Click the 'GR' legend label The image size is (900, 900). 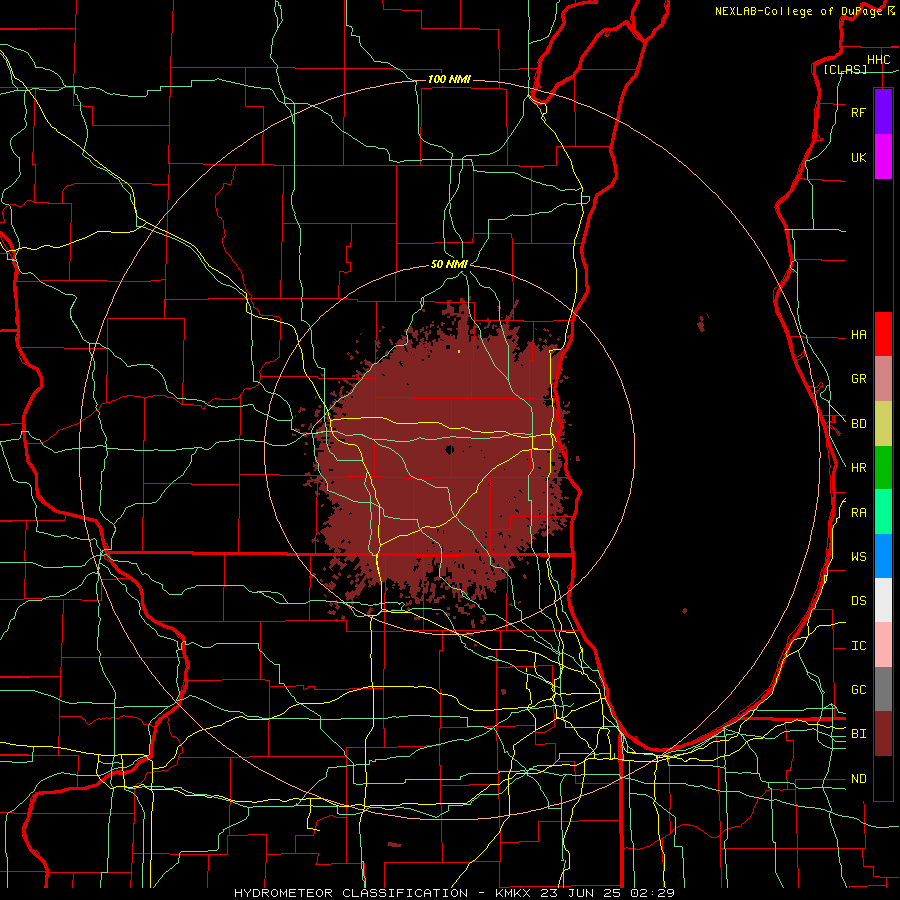point(858,379)
